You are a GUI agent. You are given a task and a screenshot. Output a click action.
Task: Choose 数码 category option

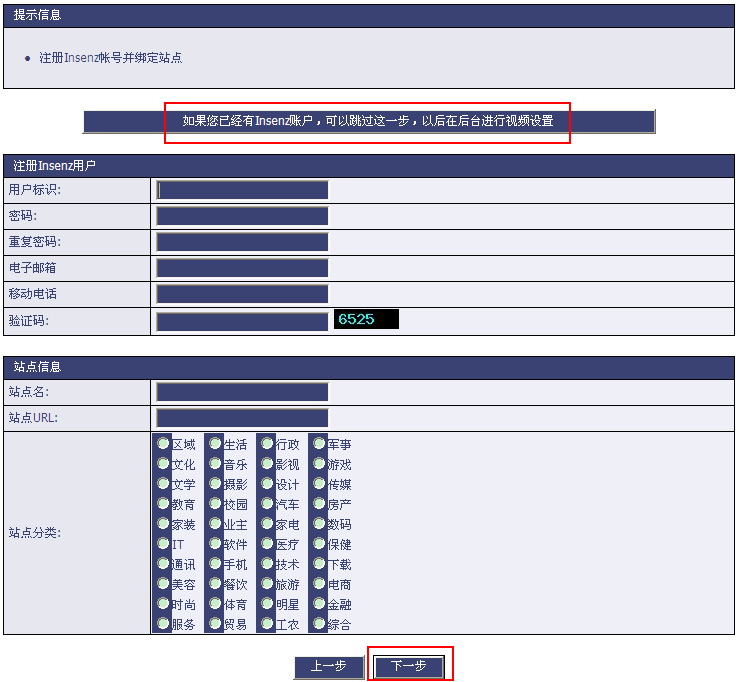(x=319, y=523)
